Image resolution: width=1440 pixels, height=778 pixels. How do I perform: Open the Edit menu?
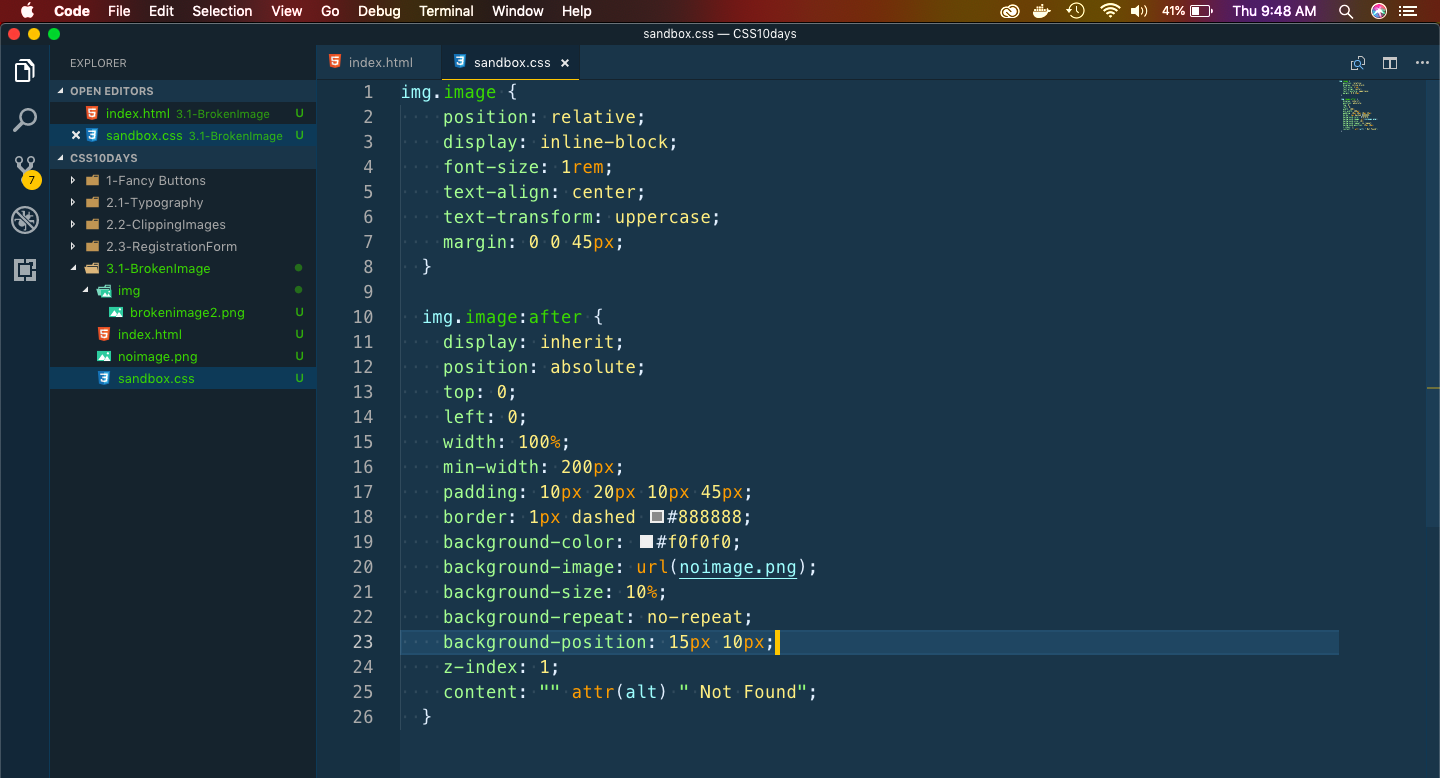pos(161,11)
